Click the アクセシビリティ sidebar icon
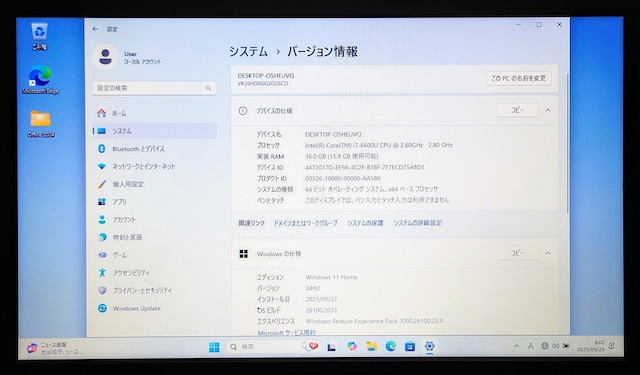640x375 pixels. (102, 273)
